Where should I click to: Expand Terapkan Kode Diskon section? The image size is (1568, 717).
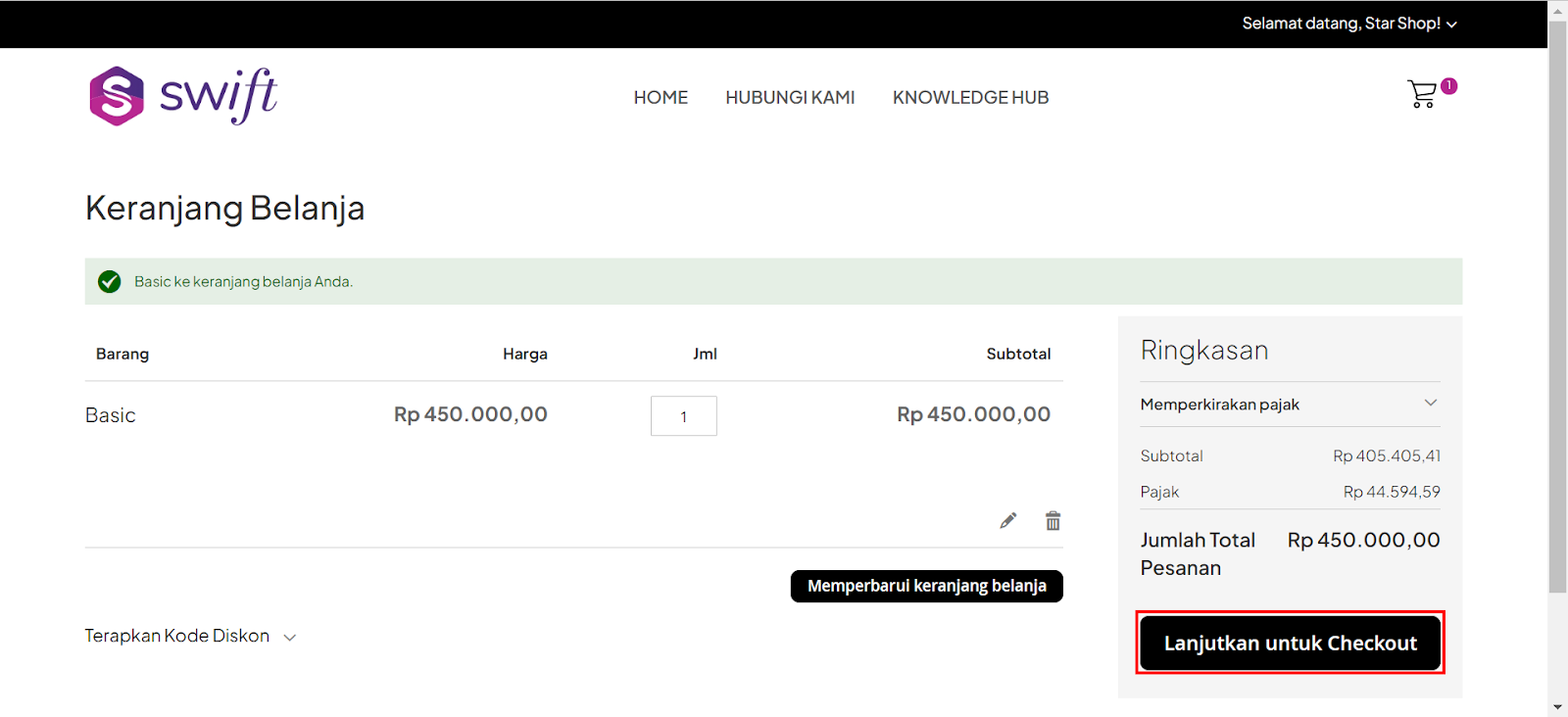click(190, 637)
